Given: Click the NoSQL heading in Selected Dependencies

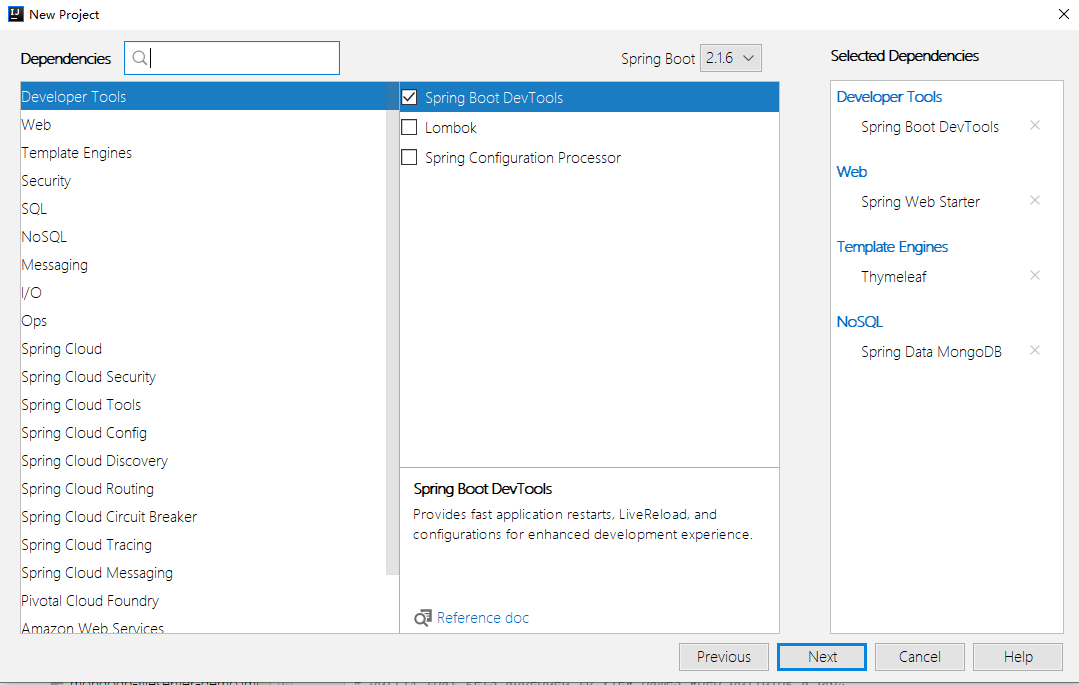Looking at the screenshot, I should pos(859,322).
